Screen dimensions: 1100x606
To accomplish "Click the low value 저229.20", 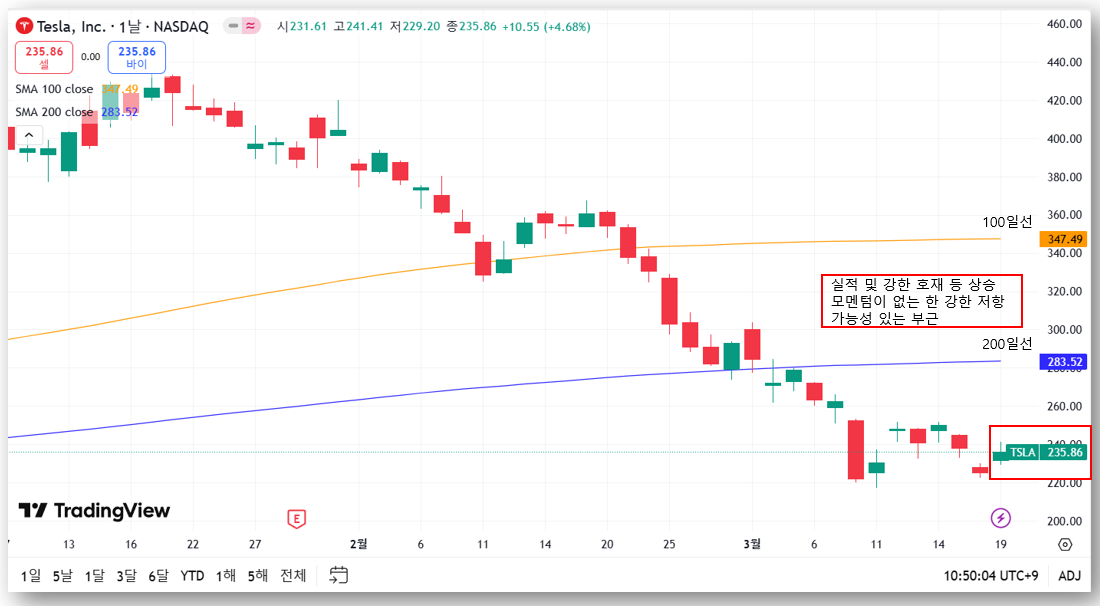I will pos(415,27).
